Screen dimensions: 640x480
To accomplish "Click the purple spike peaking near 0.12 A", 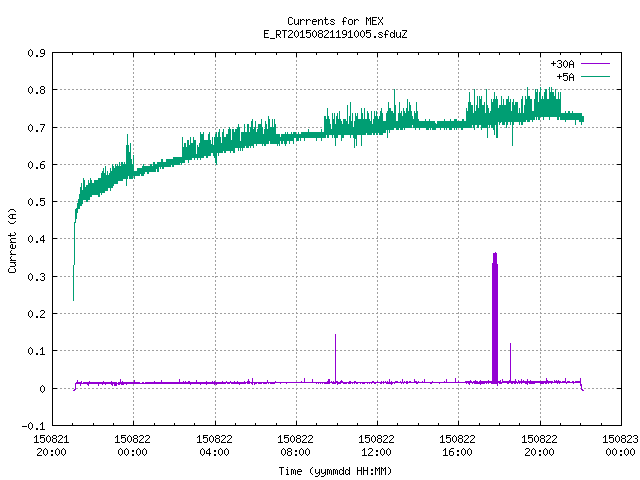I will tap(510, 362).
